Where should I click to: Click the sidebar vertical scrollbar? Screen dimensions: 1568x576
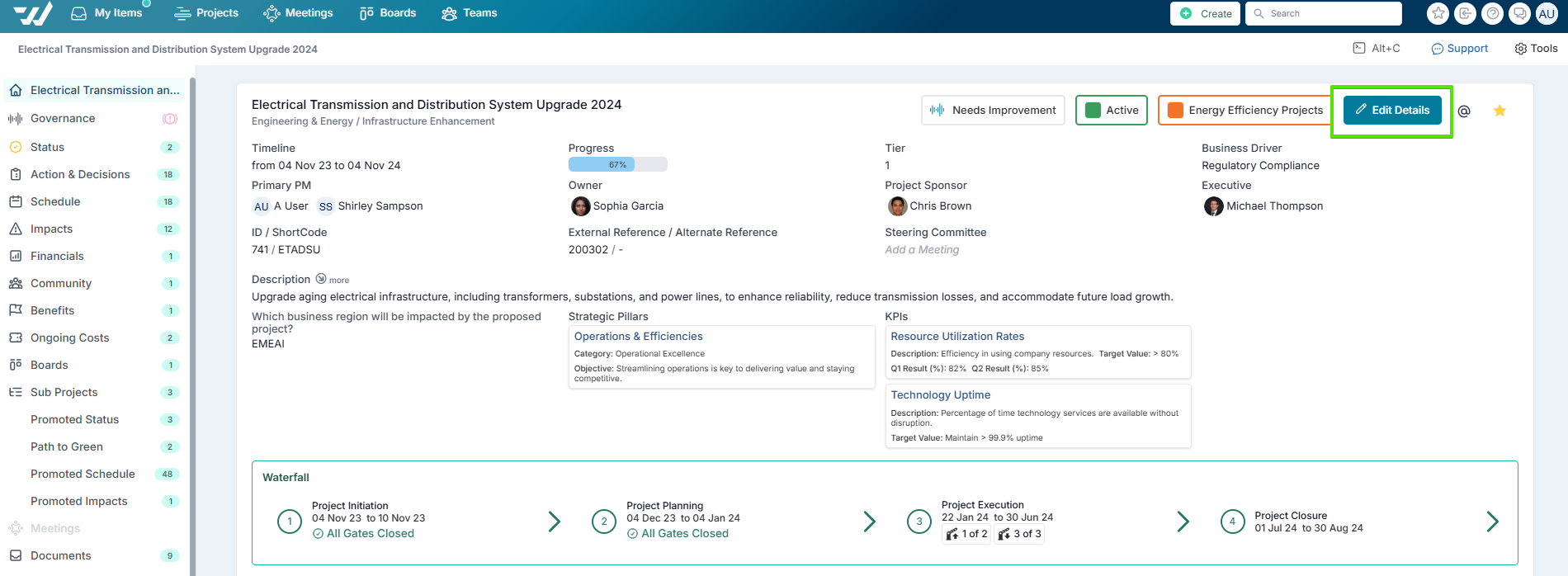pos(192,326)
